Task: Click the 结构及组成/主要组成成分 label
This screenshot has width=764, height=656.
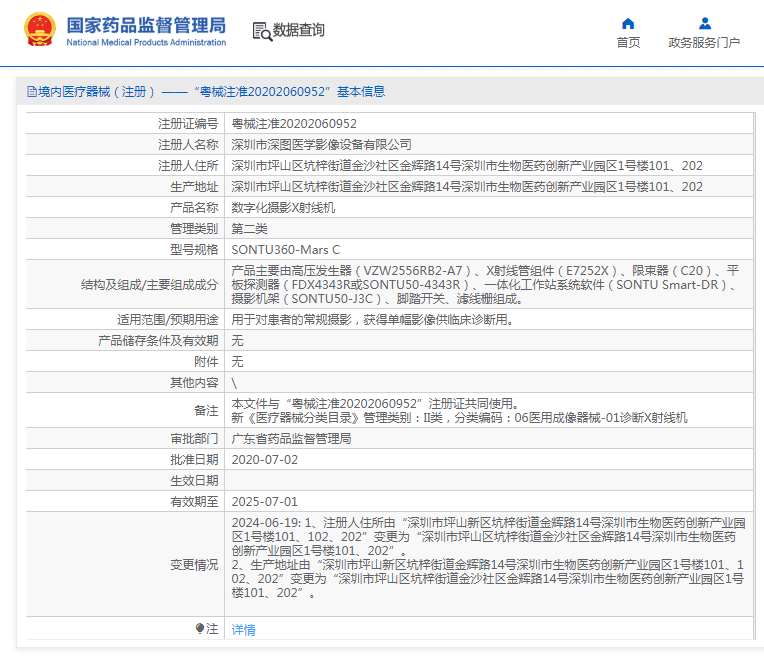Action: pyautogui.click(x=150, y=285)
